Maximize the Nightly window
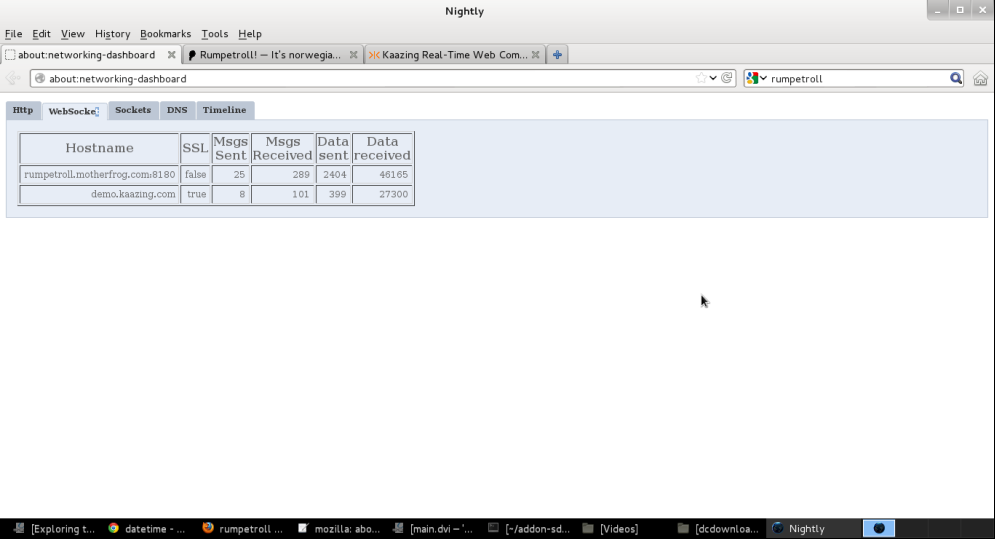Viewport: 995px width, 539px height. [960, 10]
